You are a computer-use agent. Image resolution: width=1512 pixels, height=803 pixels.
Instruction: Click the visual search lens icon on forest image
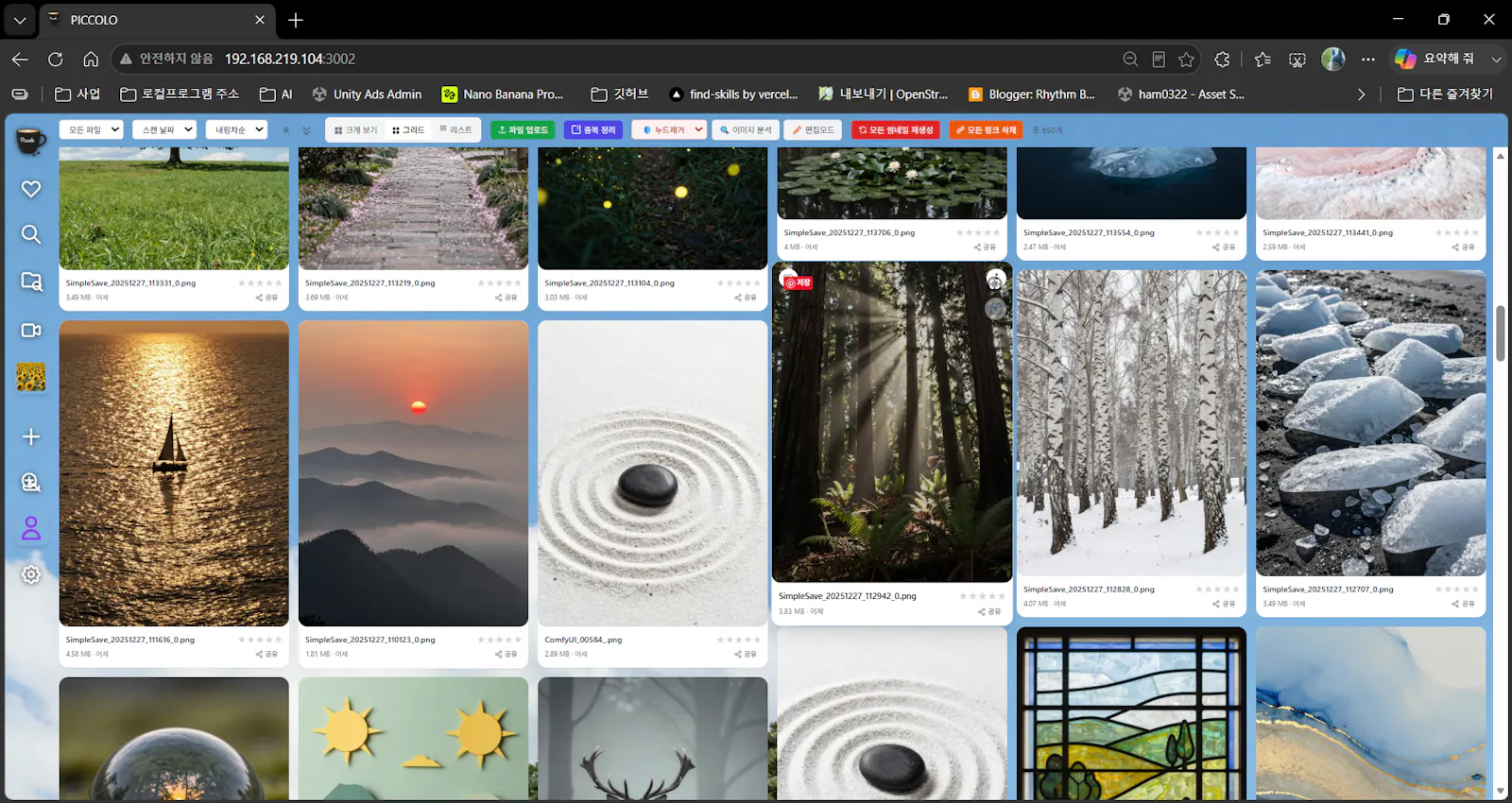click(x=995, y=308)
